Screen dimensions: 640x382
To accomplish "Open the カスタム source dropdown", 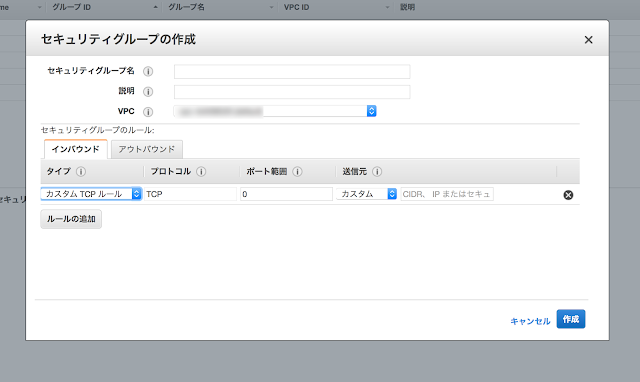I will click(x=367, y=194).
